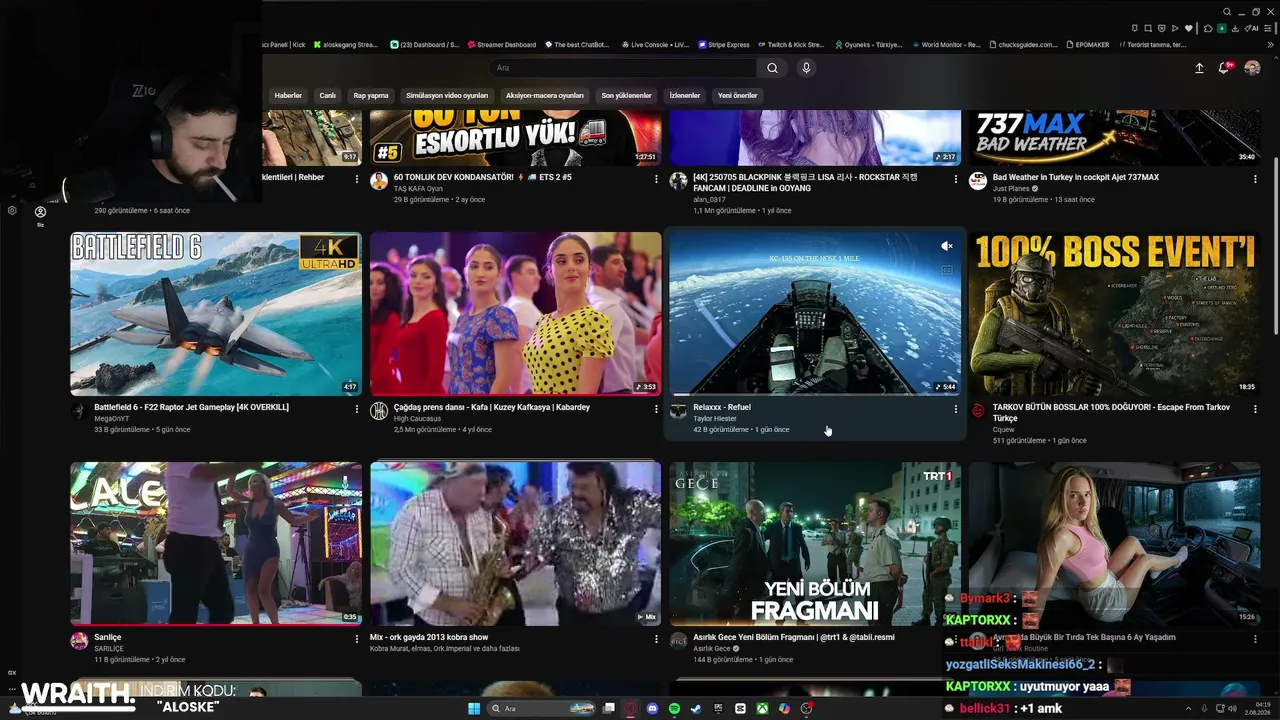Click the Windows taskbar search box
The image size is (1280, 720).
click(x=541, y=708)
